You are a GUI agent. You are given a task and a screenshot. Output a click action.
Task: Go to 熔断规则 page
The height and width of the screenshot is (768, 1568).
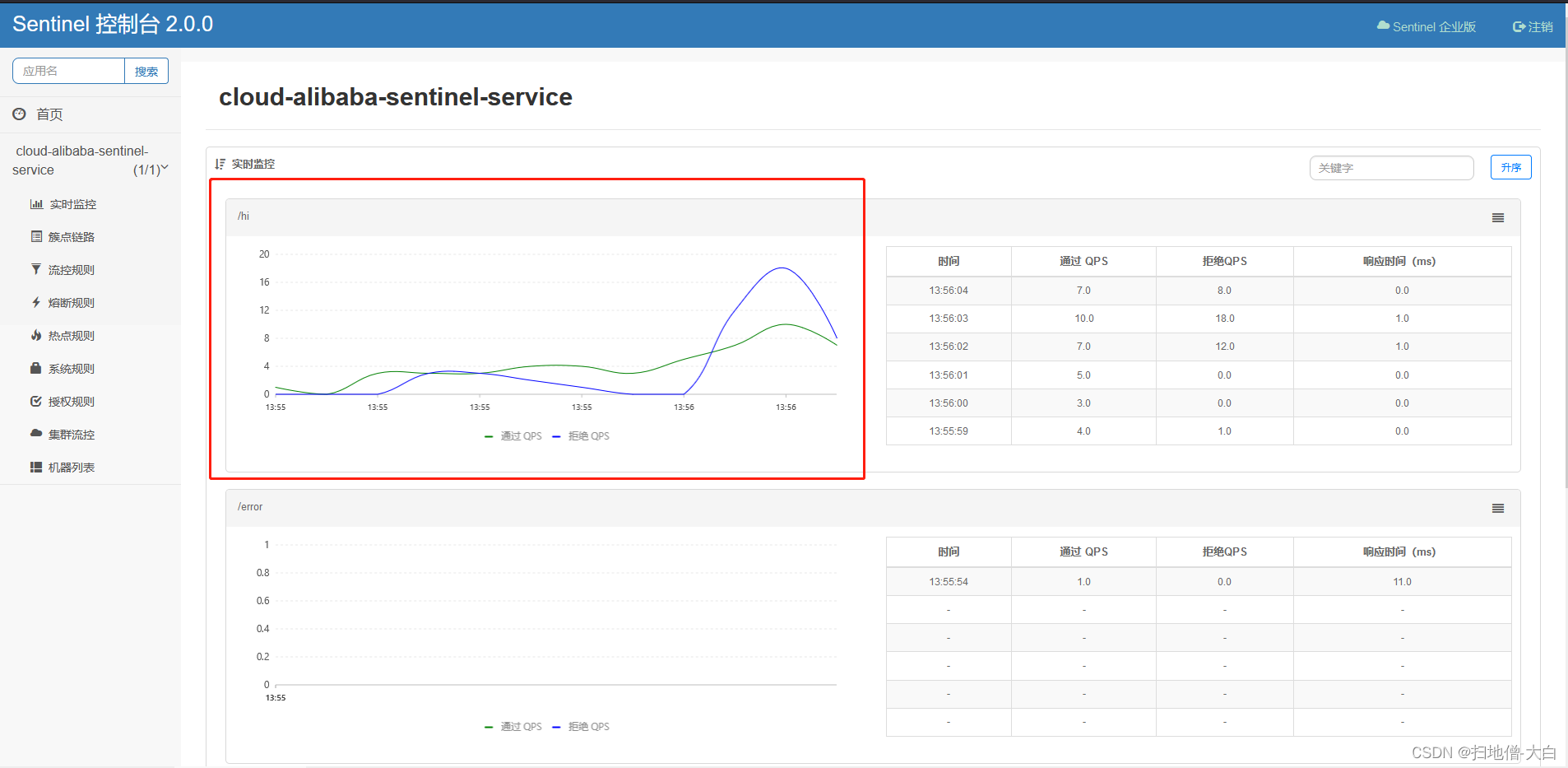point(72,303)
